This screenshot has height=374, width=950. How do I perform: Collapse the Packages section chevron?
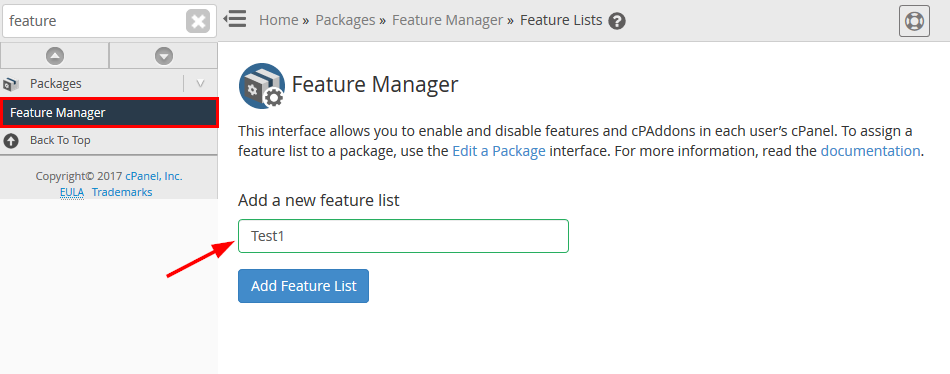(201, 84)
